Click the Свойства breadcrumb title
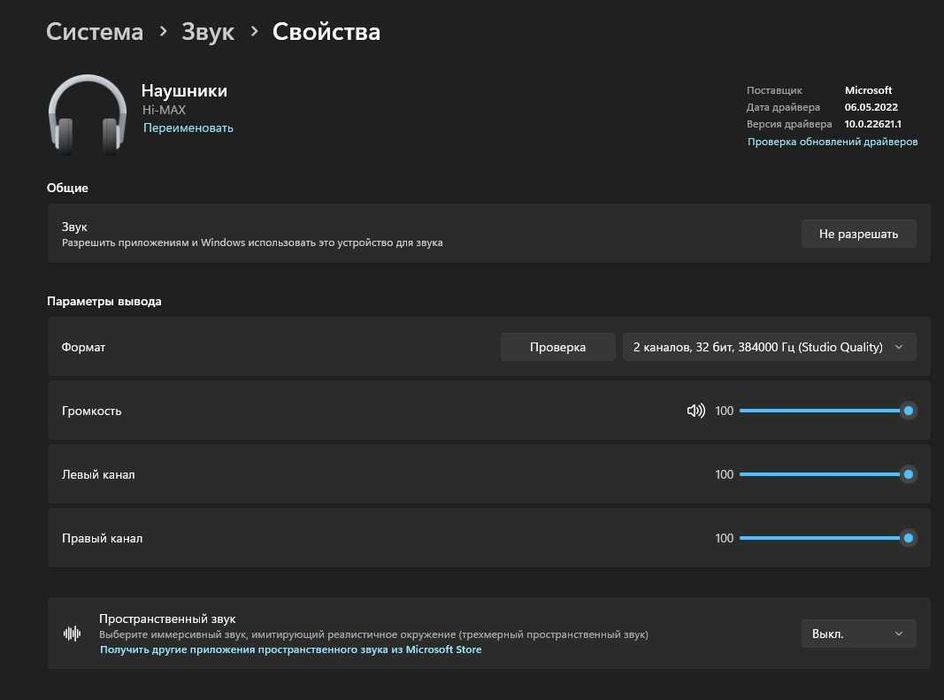Viewport: 944px width, 700px height. pos(326,32)
